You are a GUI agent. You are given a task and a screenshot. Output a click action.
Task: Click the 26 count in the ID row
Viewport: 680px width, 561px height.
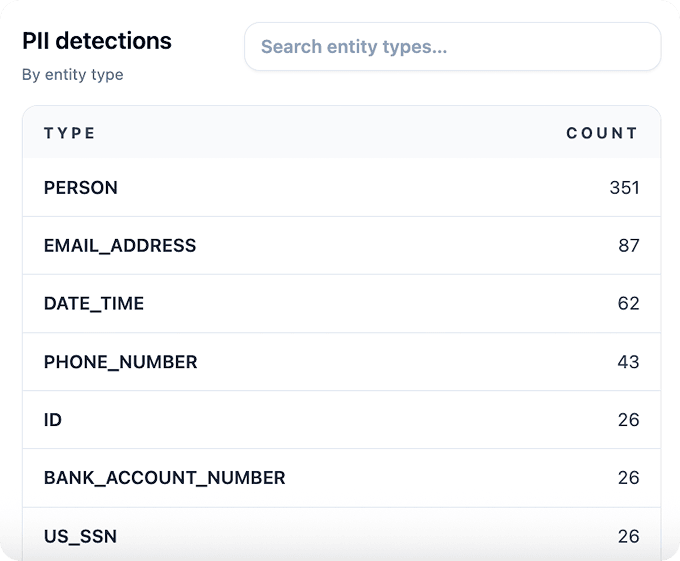click(x=628, y=420)
